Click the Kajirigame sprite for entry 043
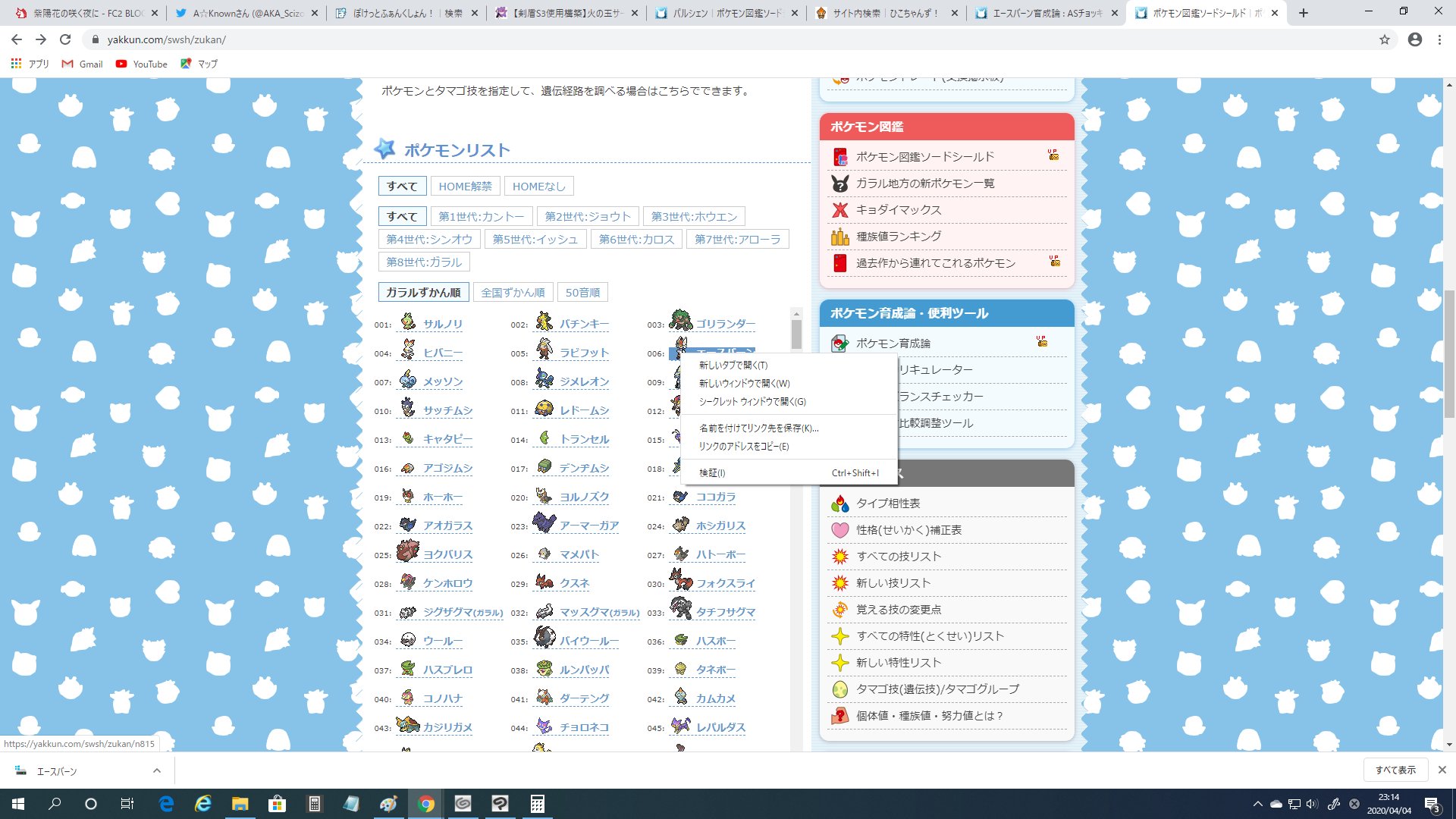1456x819 pixels. pos(408,724)
